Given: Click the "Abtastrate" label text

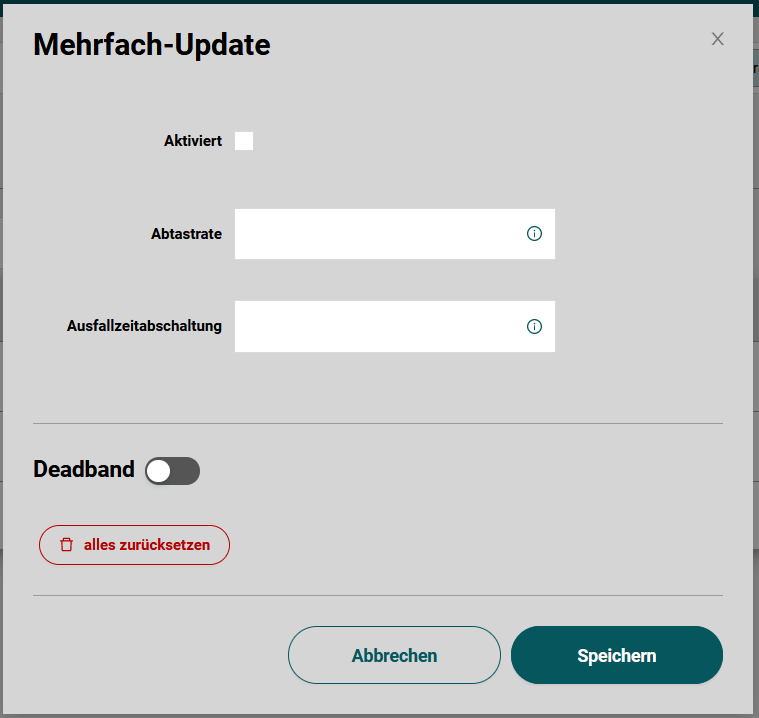Looking at the screenshot, I should coord(186,234).
